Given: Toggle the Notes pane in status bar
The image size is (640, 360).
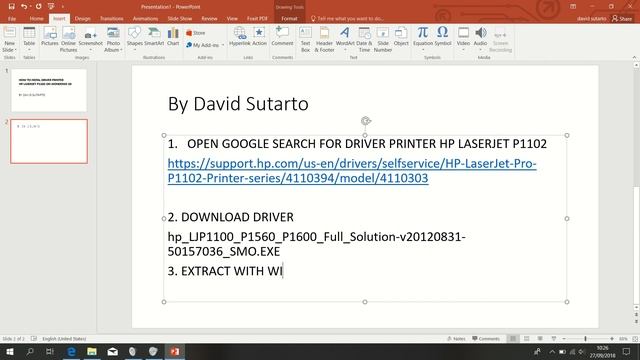Looking at the screenshot, I should 456,339.
